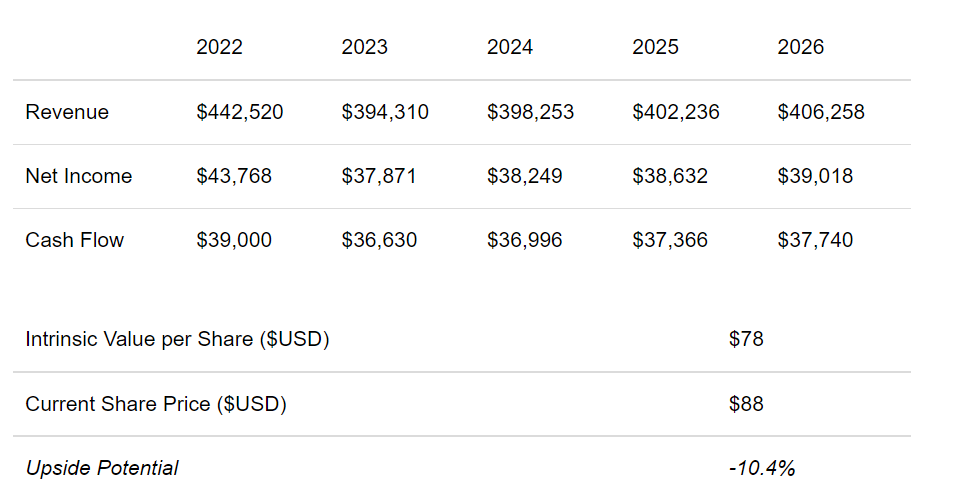Click the Revenue row label

(x=67, y=112)
